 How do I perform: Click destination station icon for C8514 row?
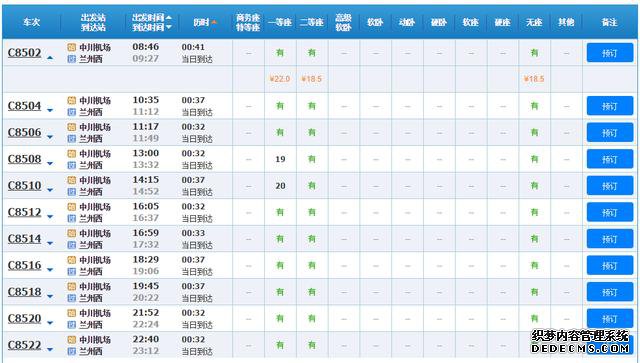point(71,245)
